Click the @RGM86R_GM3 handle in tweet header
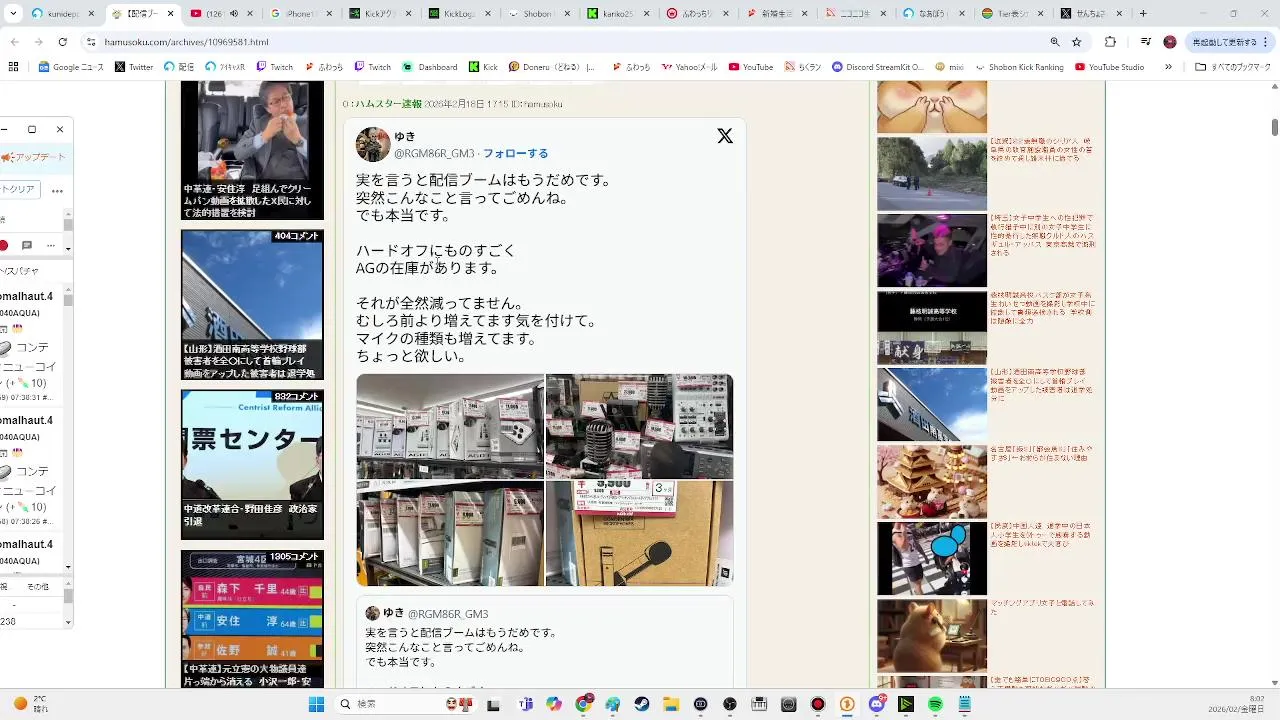Screen dimensions: 1280x720 434,153
